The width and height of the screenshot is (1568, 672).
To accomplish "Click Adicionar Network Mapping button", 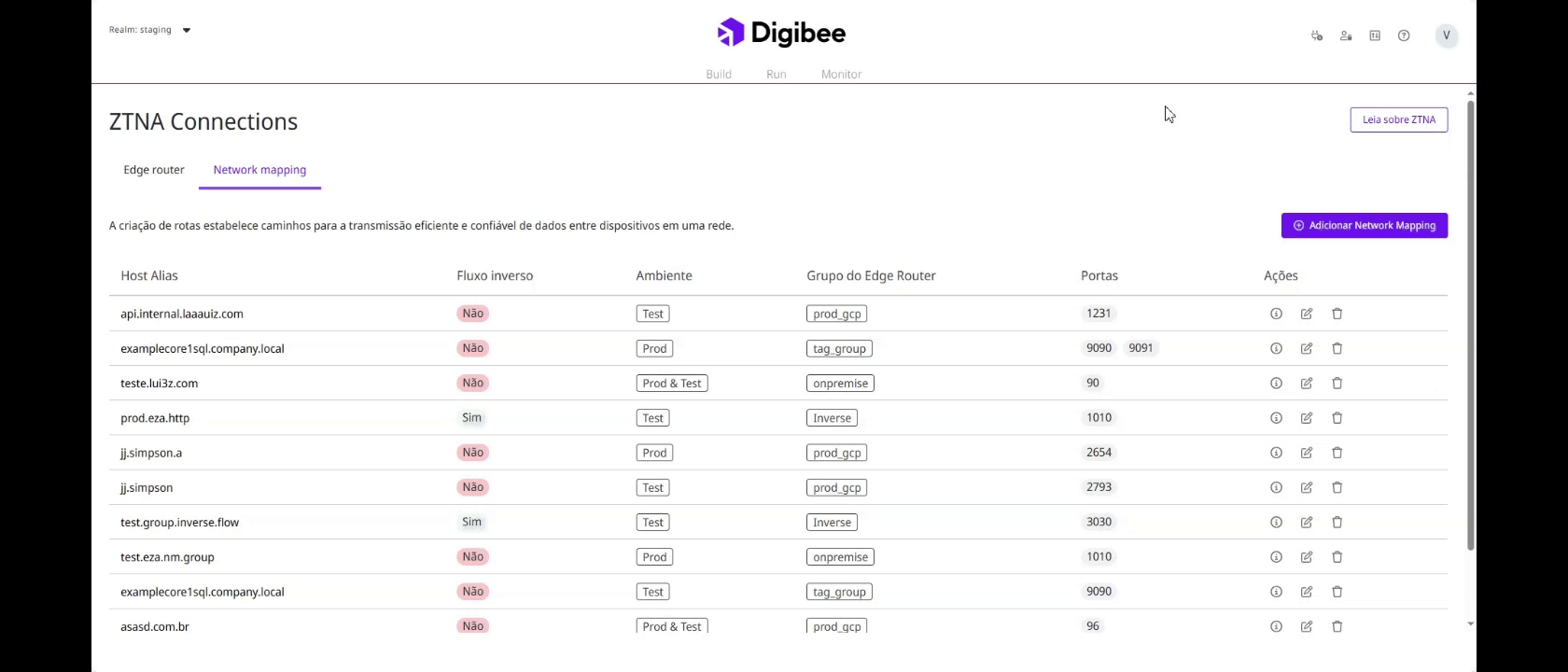I will point(1364,225).
